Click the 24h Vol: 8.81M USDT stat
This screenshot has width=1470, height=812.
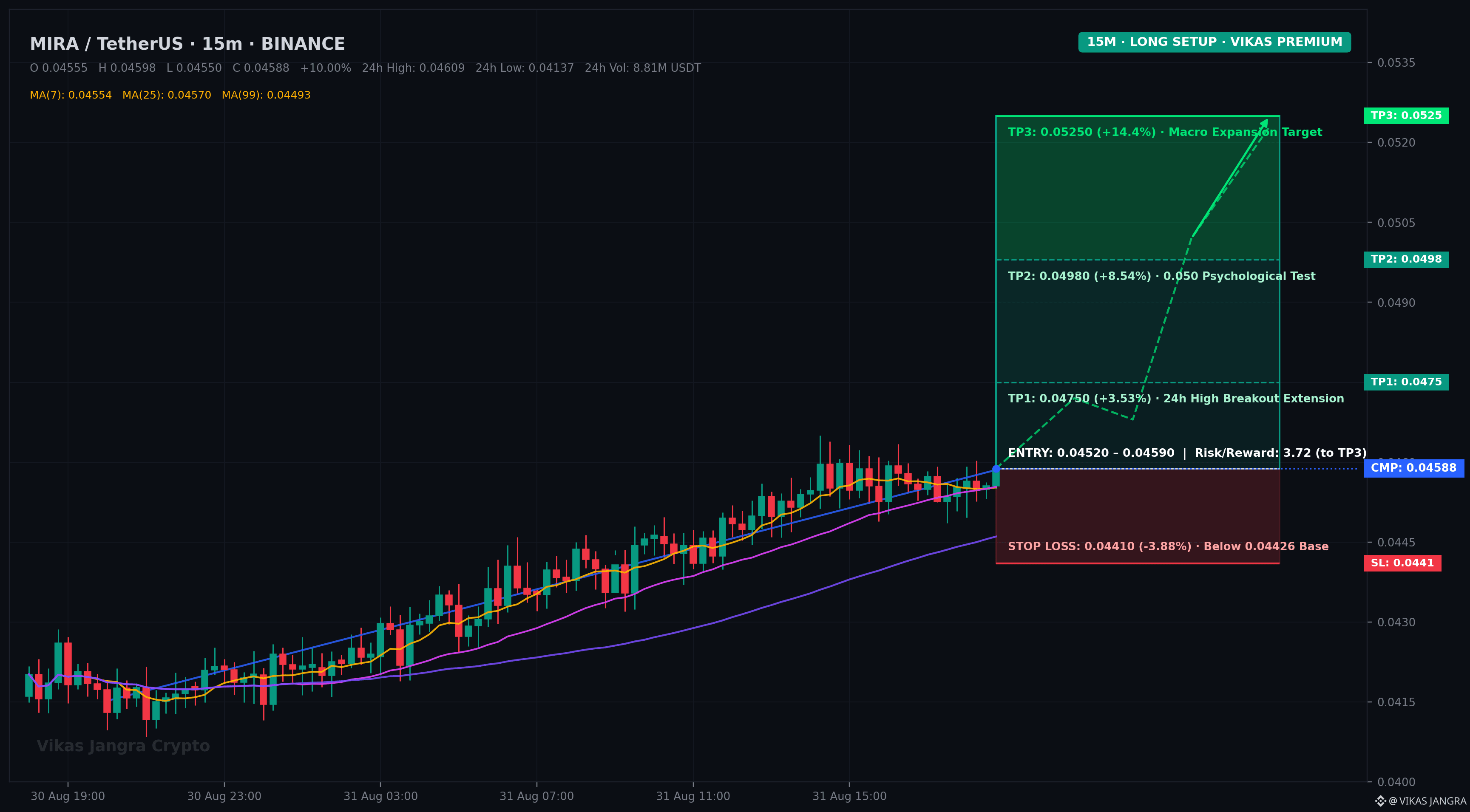[643, 68]
